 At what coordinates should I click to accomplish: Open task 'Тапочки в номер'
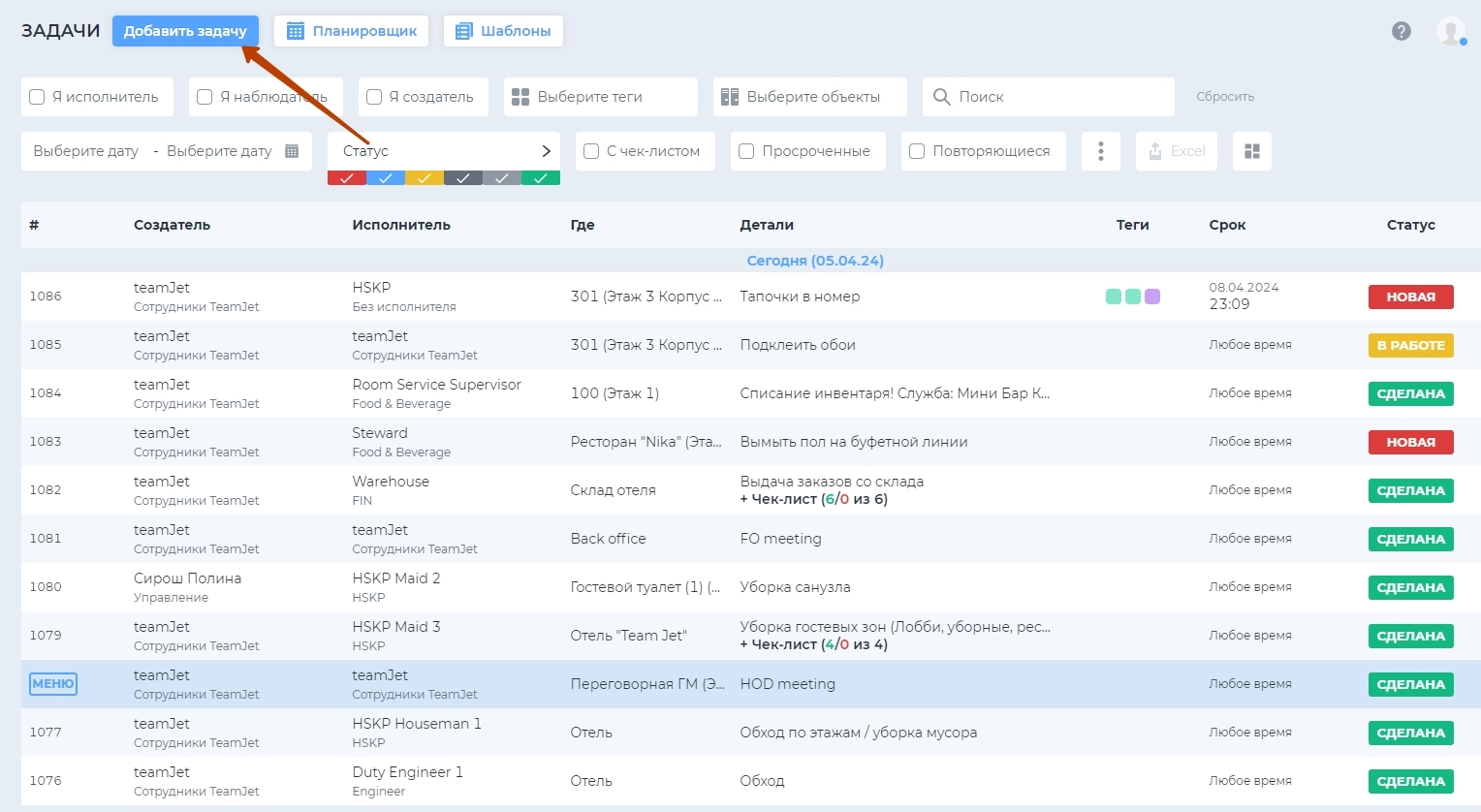click(800, 297)
